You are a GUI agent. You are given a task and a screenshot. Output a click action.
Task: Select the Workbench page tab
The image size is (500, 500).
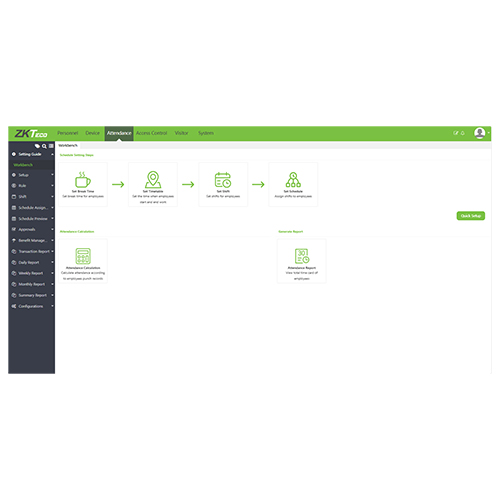coord(68,145)
